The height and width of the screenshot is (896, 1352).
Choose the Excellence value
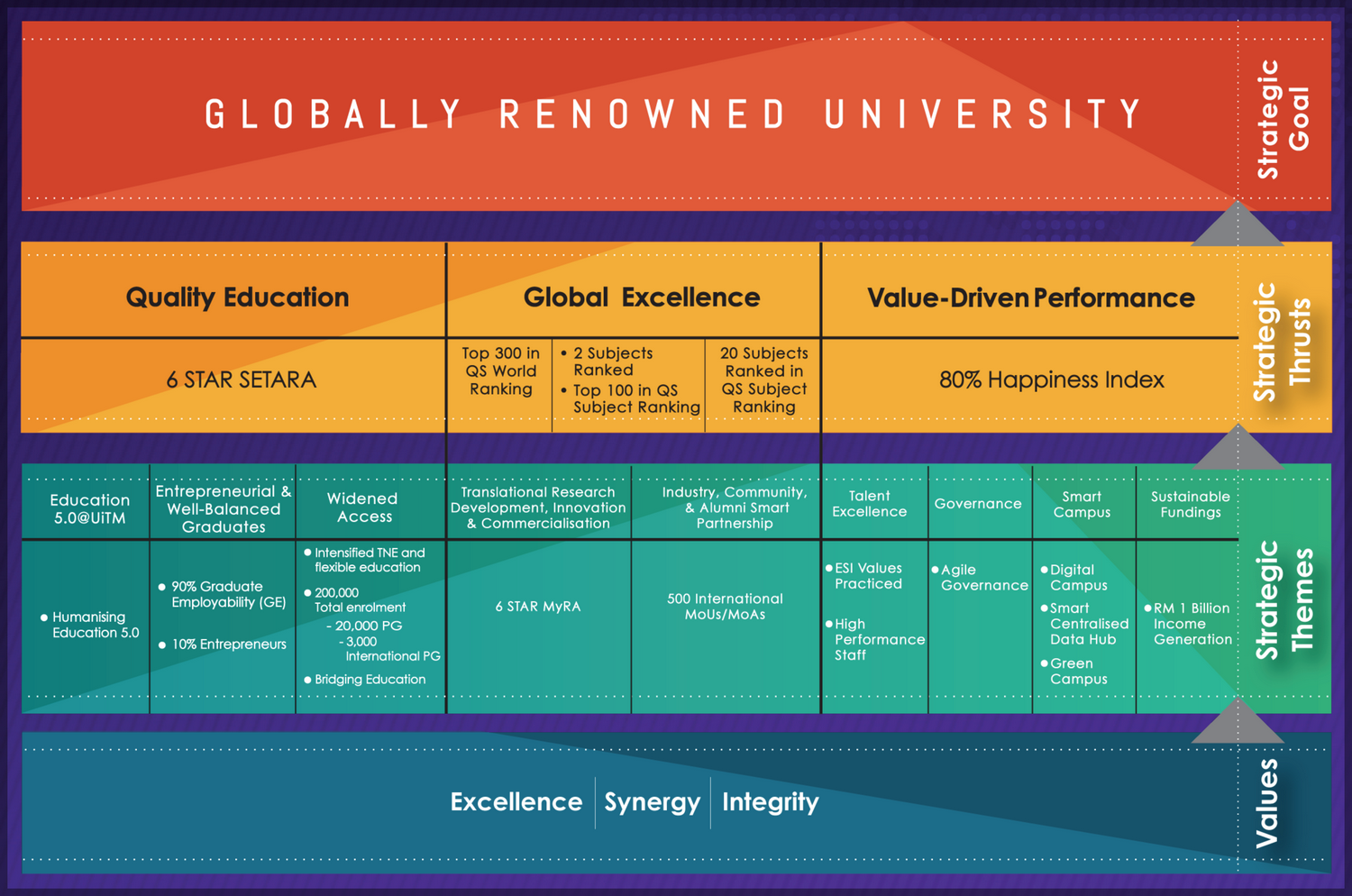pos(516,801)
